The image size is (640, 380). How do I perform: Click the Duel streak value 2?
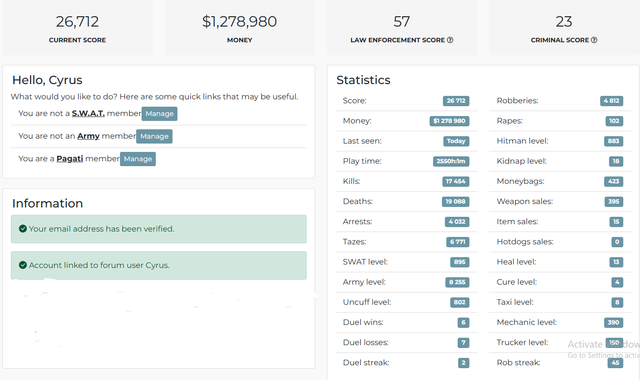(x=463, y=363)
